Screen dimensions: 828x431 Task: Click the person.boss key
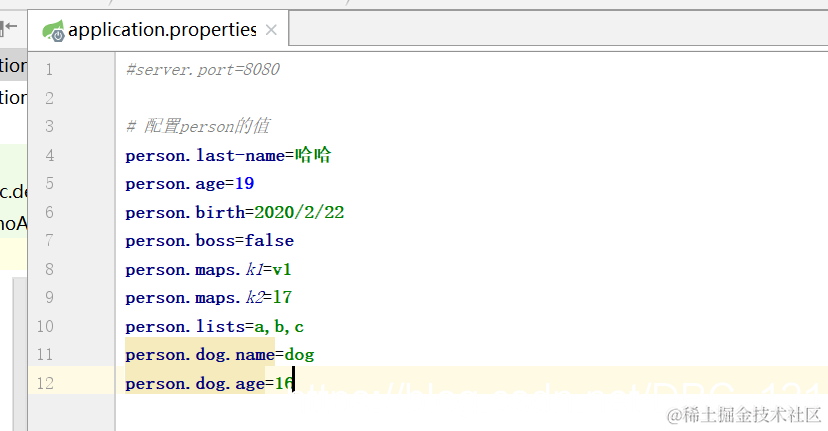click(180, 241)
